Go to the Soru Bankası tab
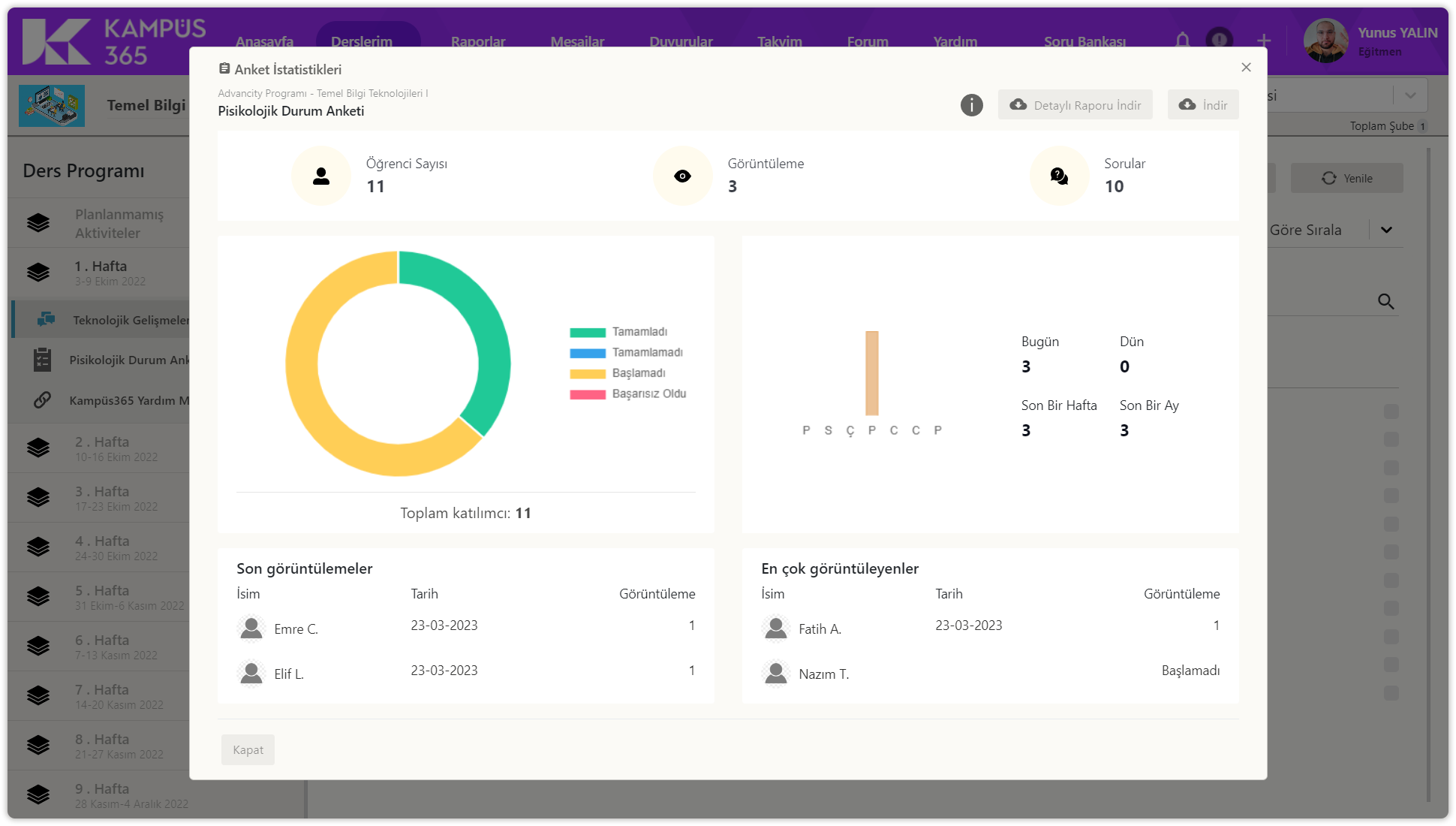Screen dimensions: 1456x826 (x=1084, y=41)
